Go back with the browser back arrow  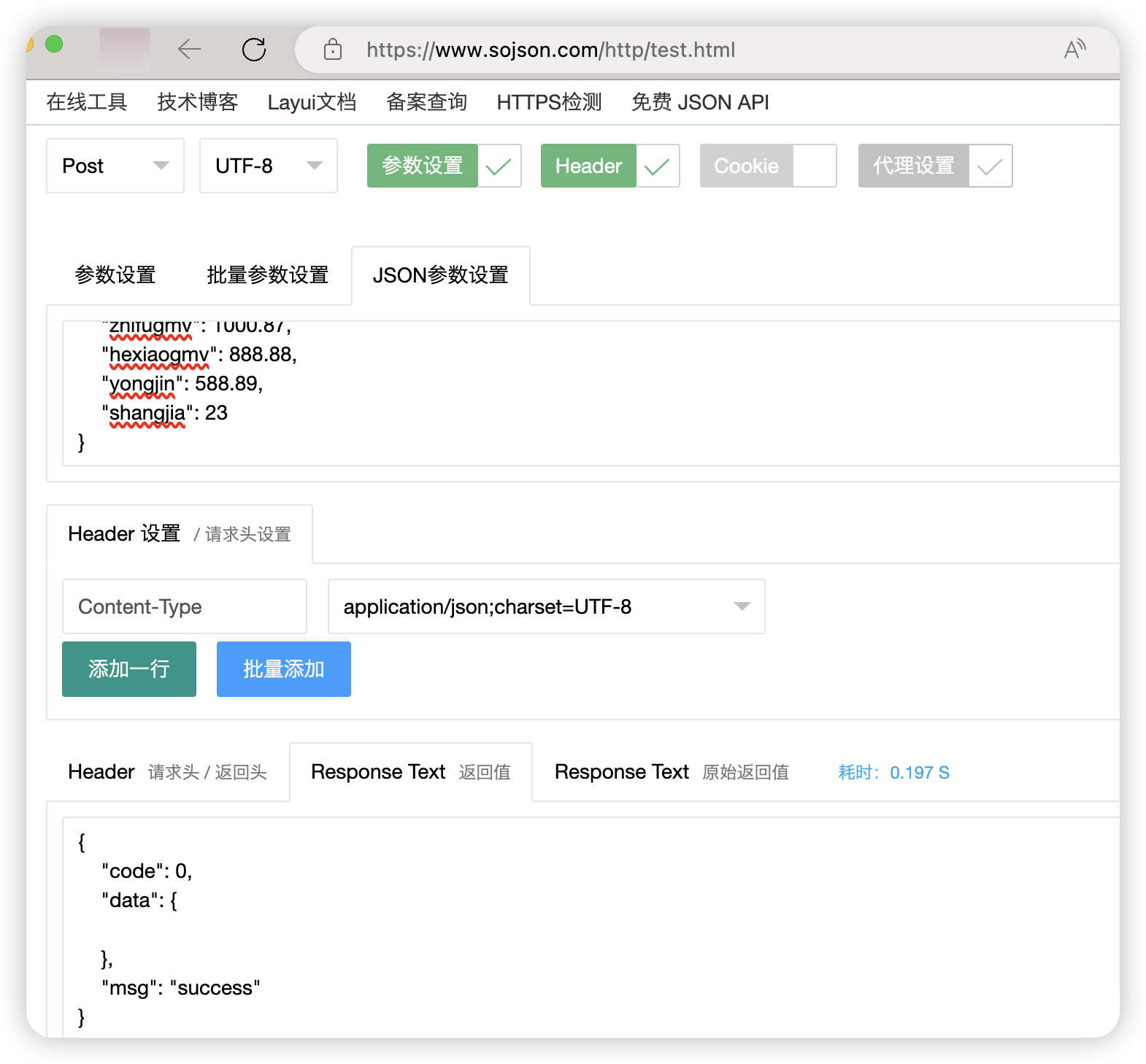click(x=189, y=49)
